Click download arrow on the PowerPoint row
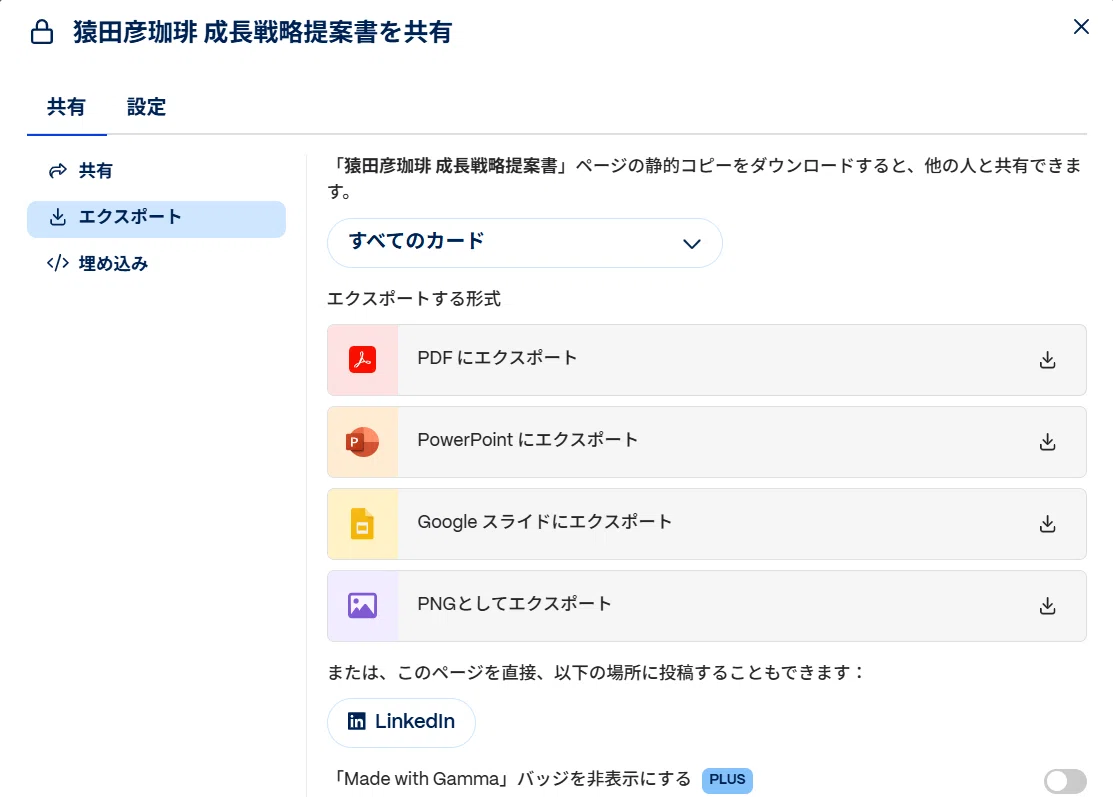 tap(1047, 442)
